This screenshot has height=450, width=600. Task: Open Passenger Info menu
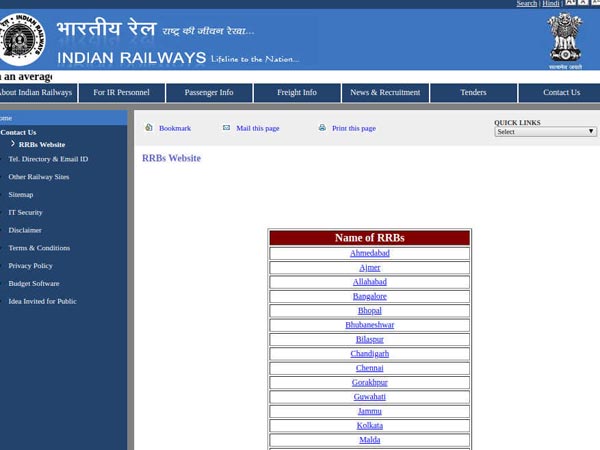(x=209, y=93)
